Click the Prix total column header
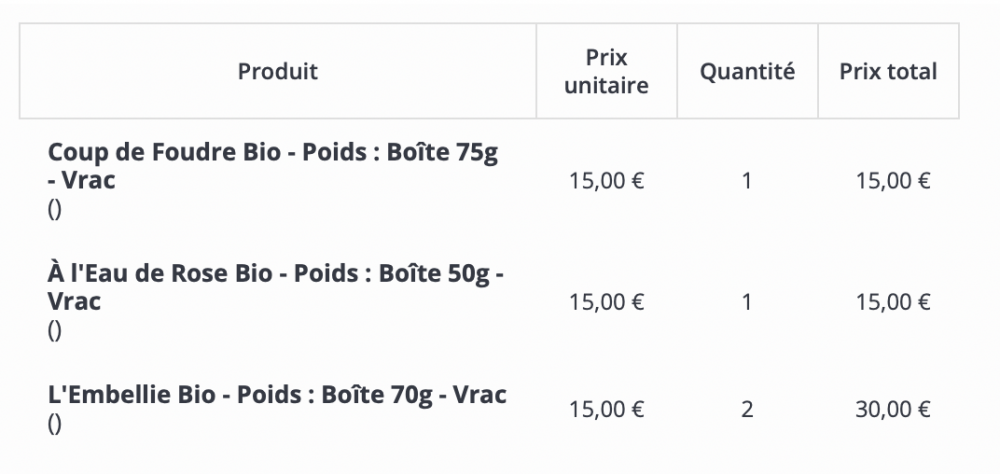 click(x=888, y=72)
